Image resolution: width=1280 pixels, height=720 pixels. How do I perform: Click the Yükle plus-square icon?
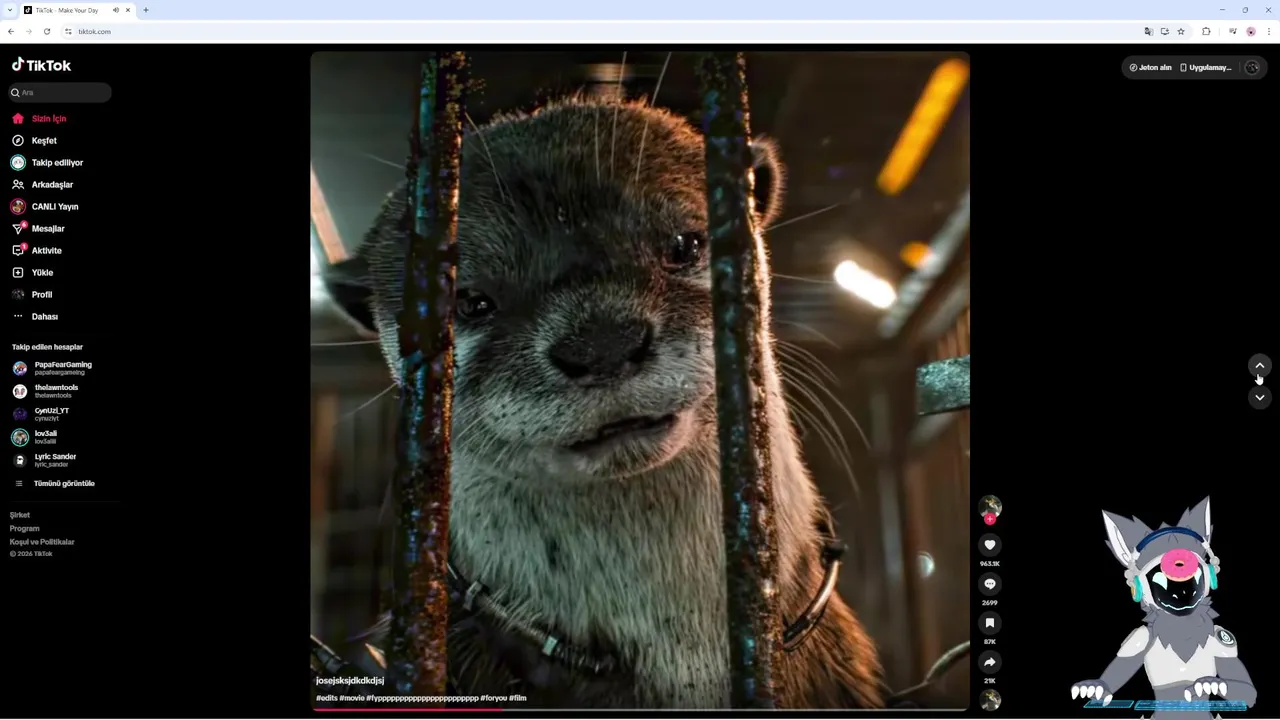[x=18, y=273]
